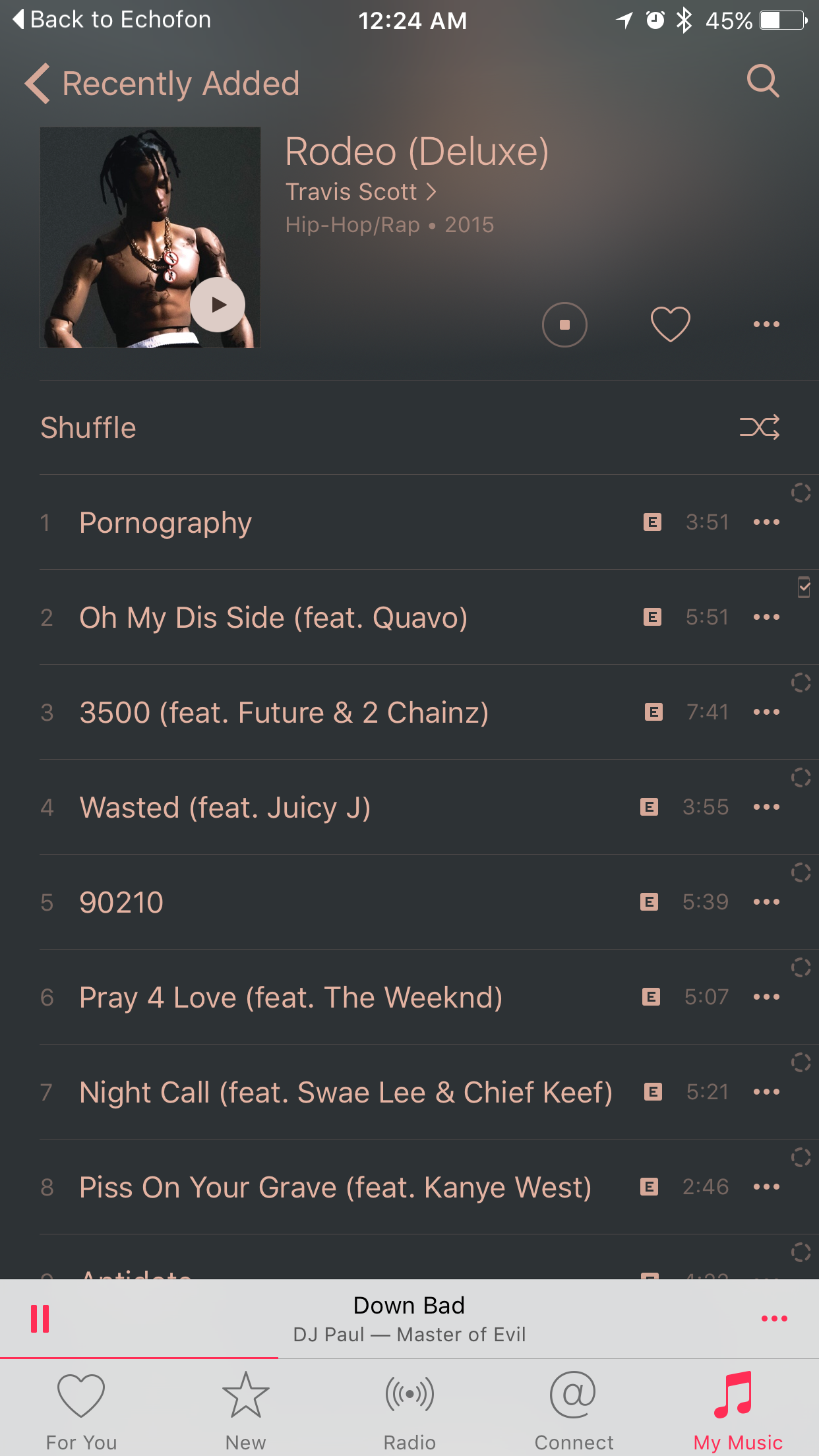This screenshot has width=819, height=1456.
Task: Open the album more options ellipsis
Action: coord(766,324)
